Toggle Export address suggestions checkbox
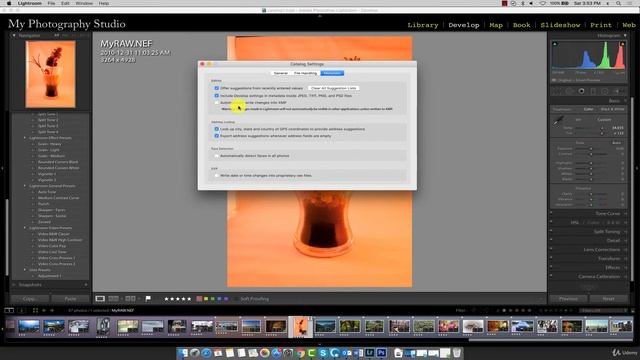 [217, 136]
